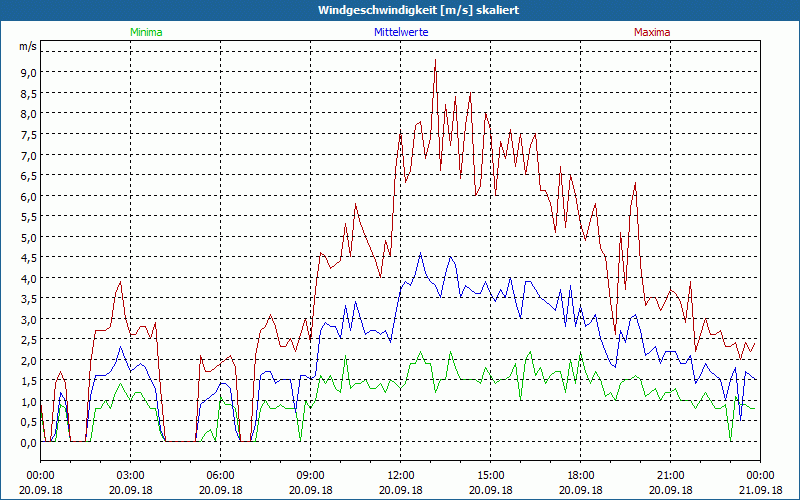Image resolution: width=800 pixels, height=500 pixels.
Task: Click the 18:00 time axis label
Action: pos(581,476)
